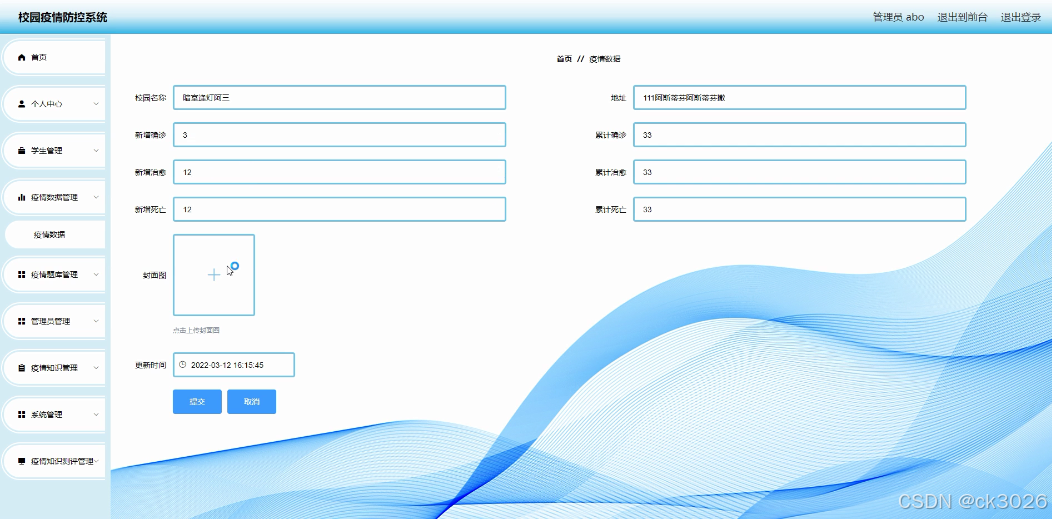Click the 新增治愈 input field
Viewport: 1052px width, 519px height.
(339, 172)
